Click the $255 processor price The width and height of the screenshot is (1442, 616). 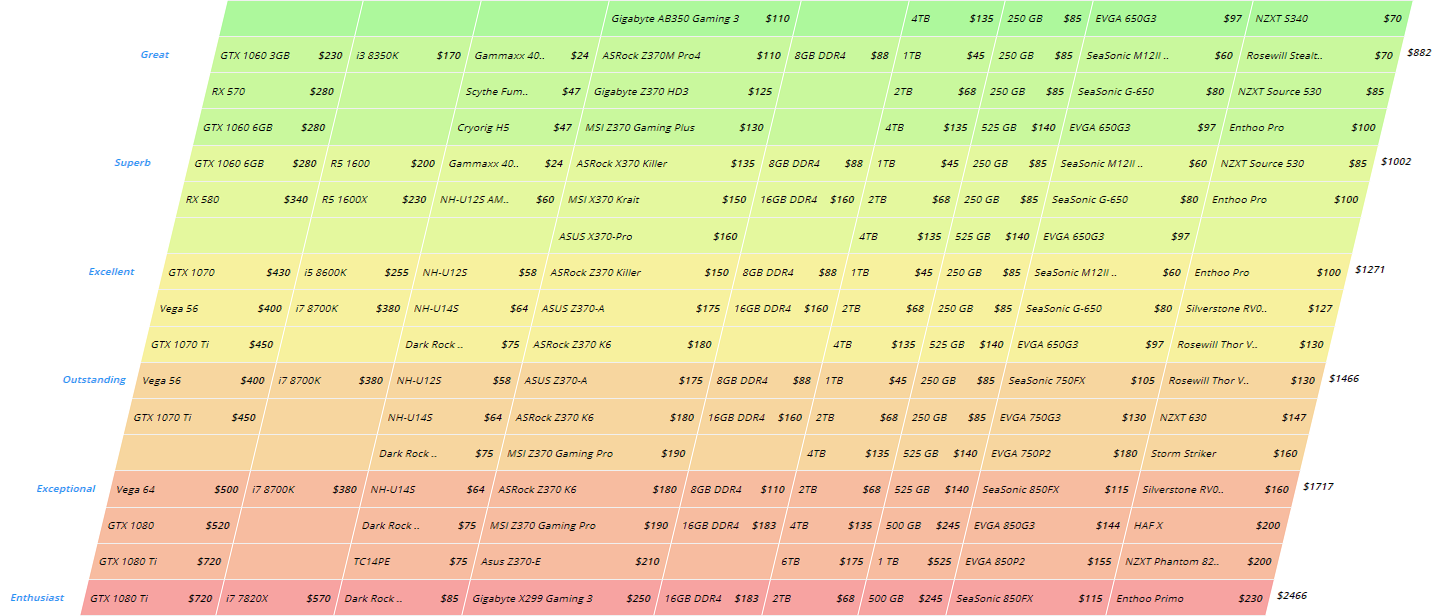(x=396, y=272)
